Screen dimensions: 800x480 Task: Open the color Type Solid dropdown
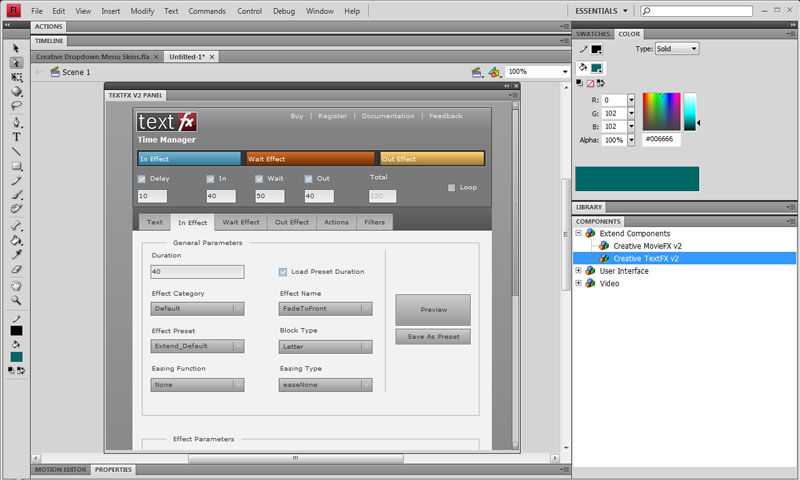click(677, 48)
